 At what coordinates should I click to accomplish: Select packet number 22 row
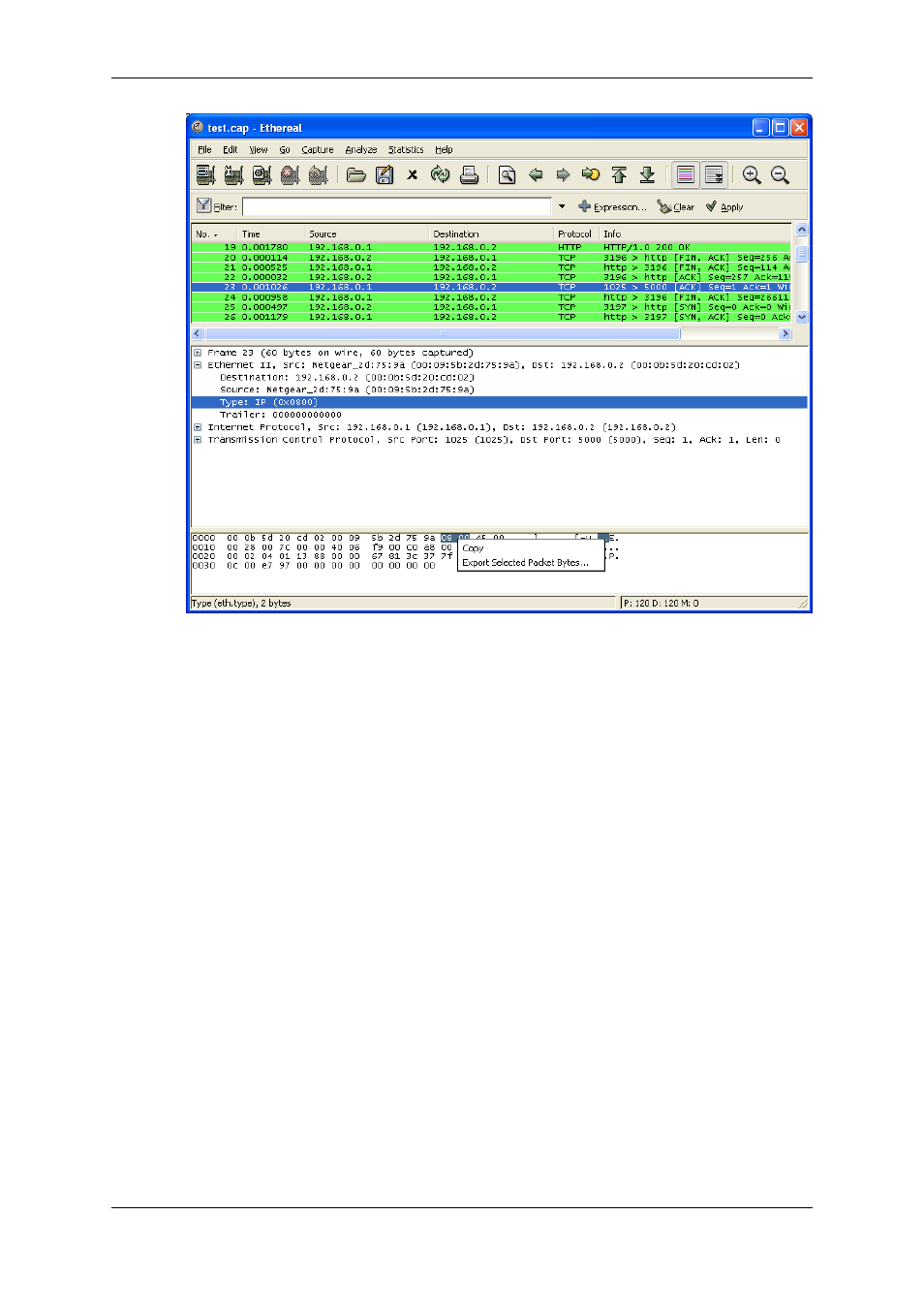click(491, 277)
